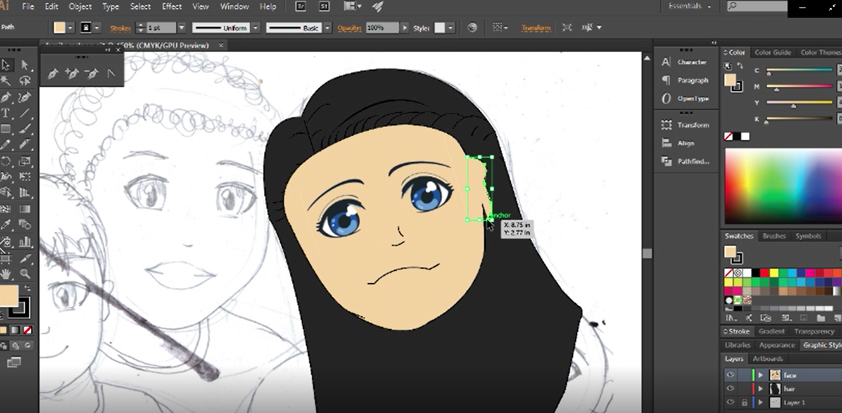Select the Pen tool in floating panel
The image size is (842, 413).
pos(53,73)
